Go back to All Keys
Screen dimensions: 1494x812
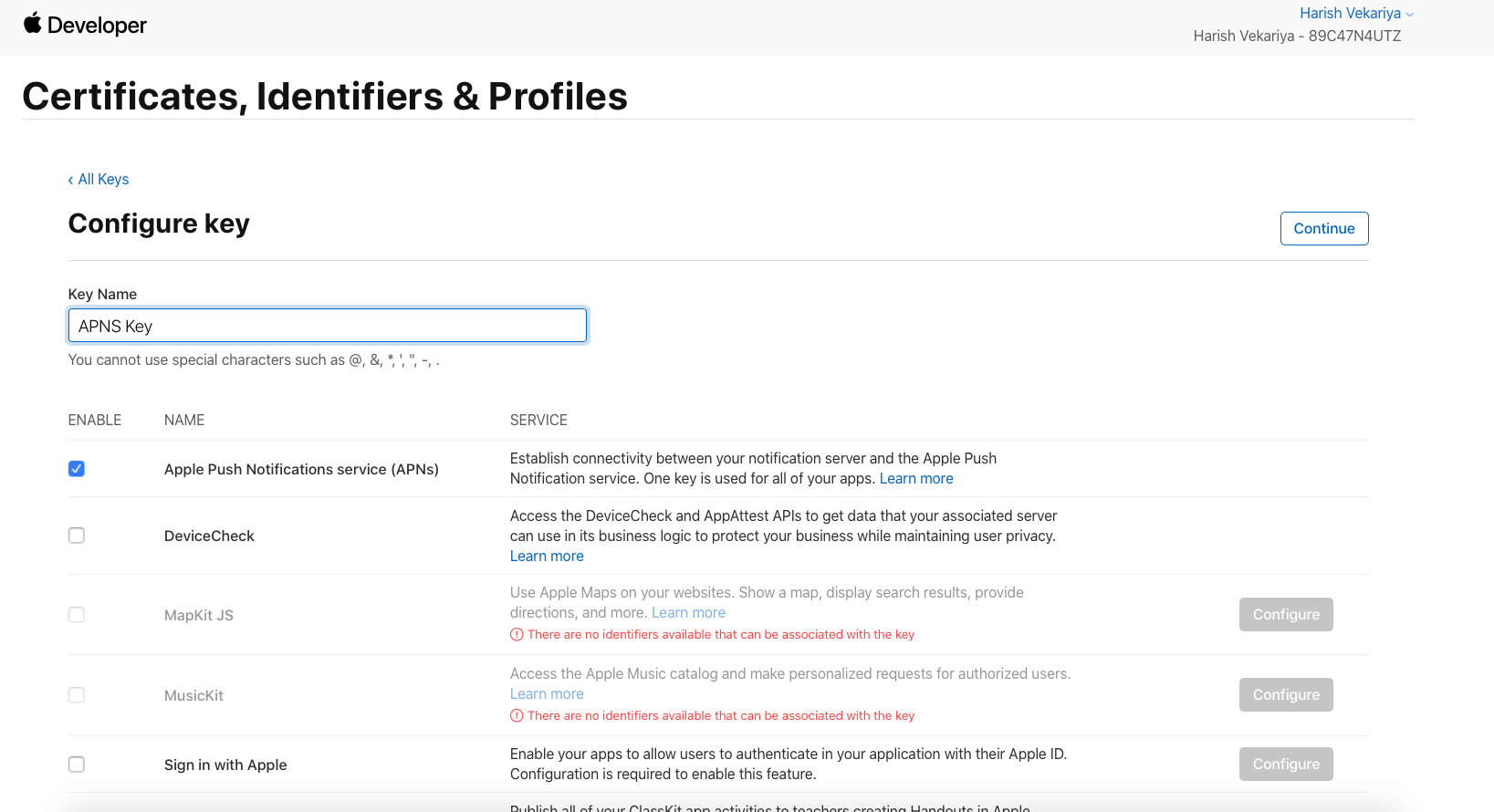[99, 180]
